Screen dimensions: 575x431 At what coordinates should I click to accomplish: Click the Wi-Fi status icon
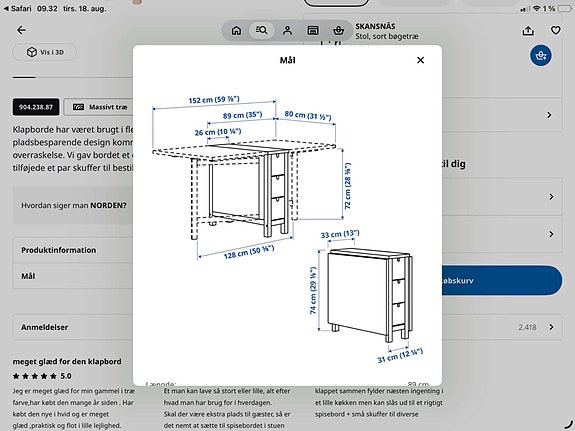(x=536, y=8)
